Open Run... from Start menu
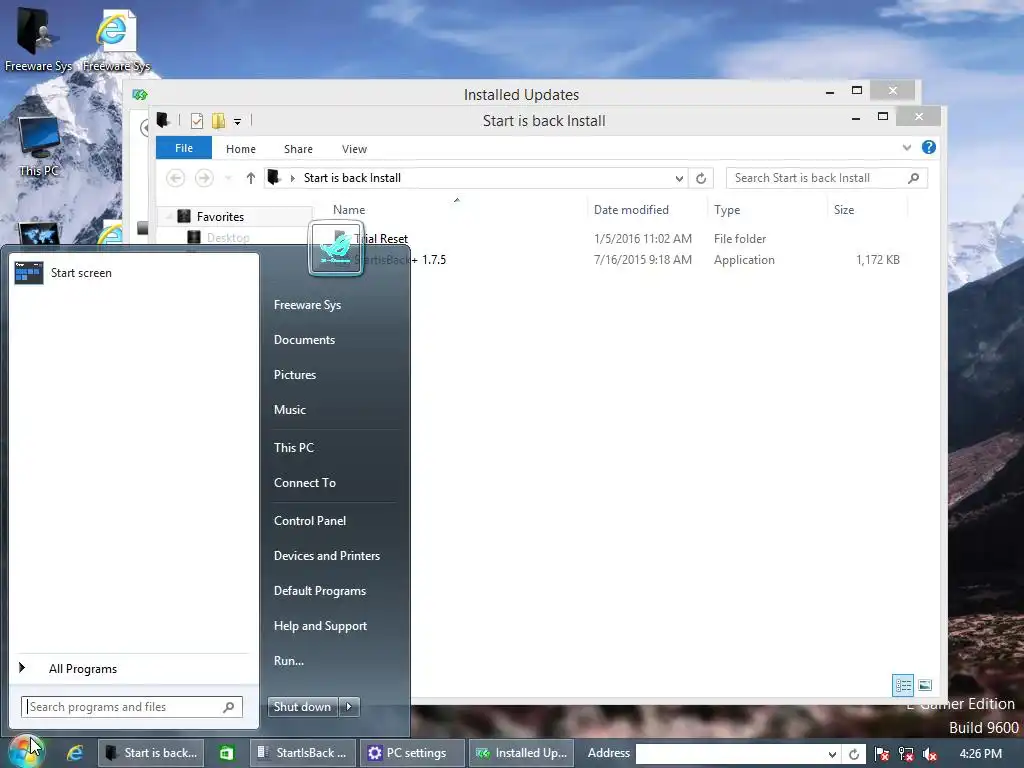1024x768 pixels. 289,661
